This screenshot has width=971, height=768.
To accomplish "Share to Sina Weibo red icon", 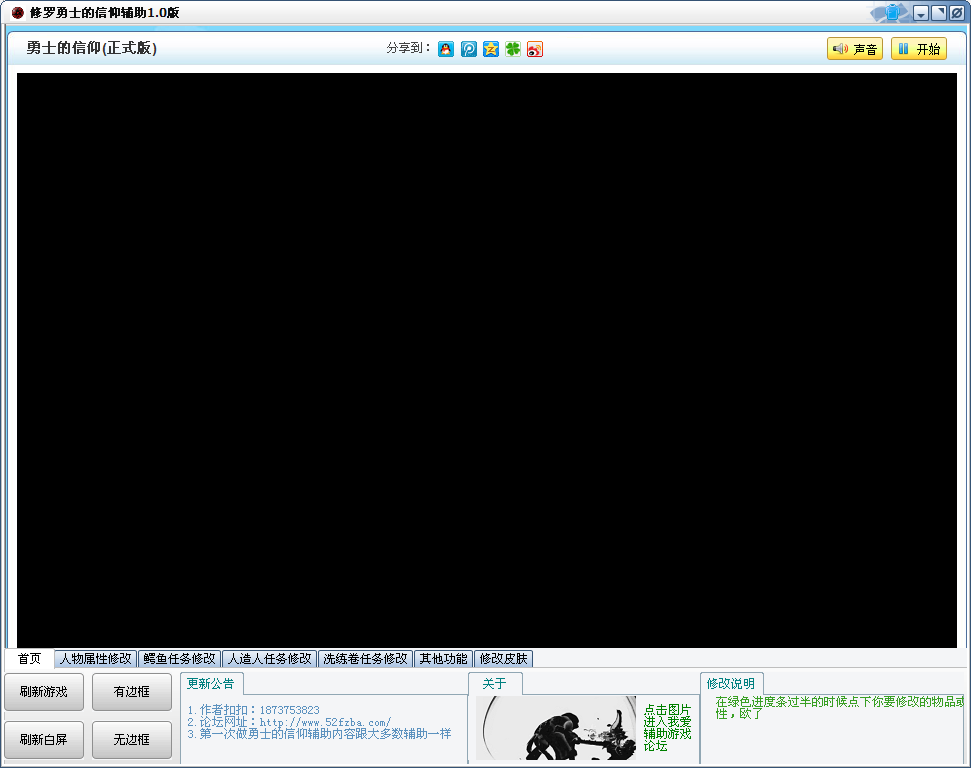I will [x=535, y=49].
